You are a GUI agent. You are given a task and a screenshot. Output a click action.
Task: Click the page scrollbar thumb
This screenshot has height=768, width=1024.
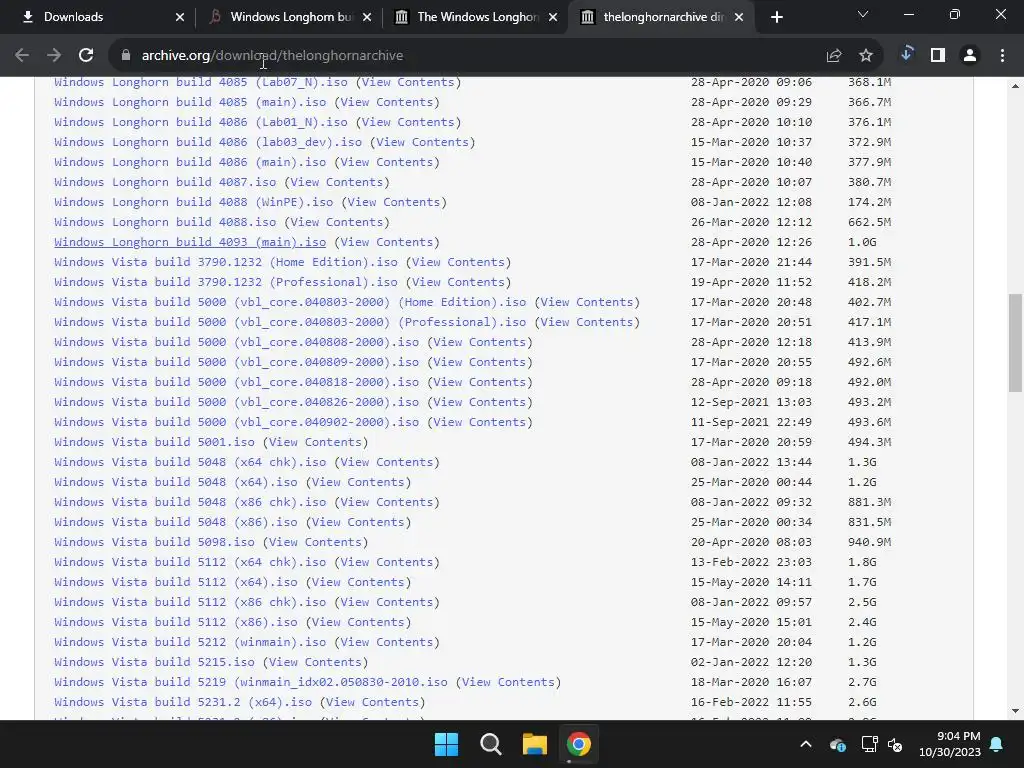coord(1015,343)
